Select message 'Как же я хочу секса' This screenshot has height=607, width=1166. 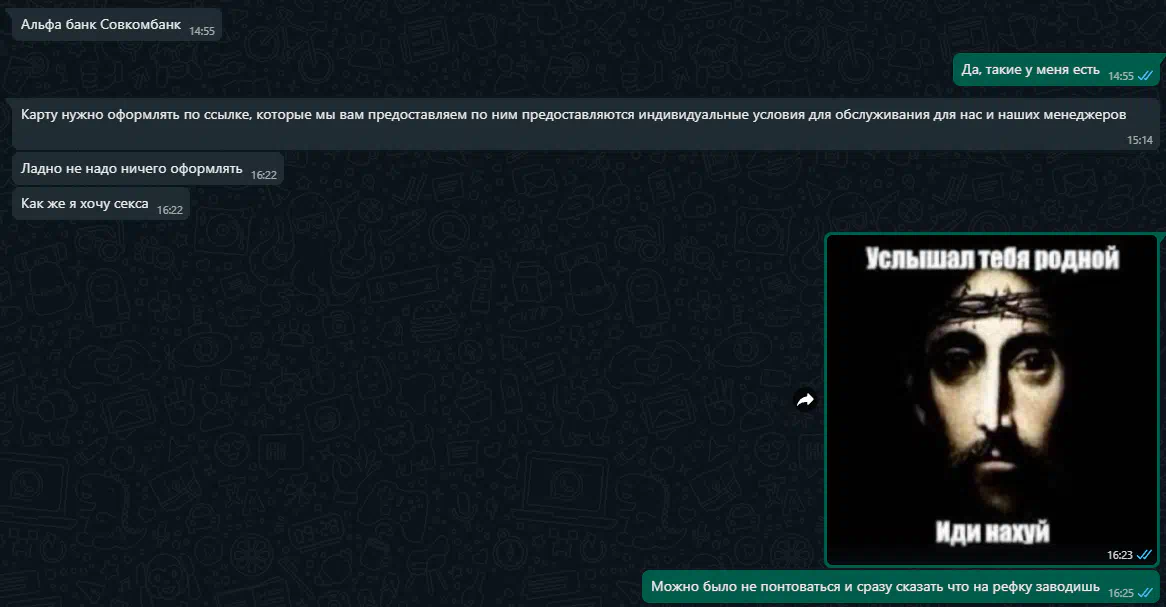click(x=100, y=204)
